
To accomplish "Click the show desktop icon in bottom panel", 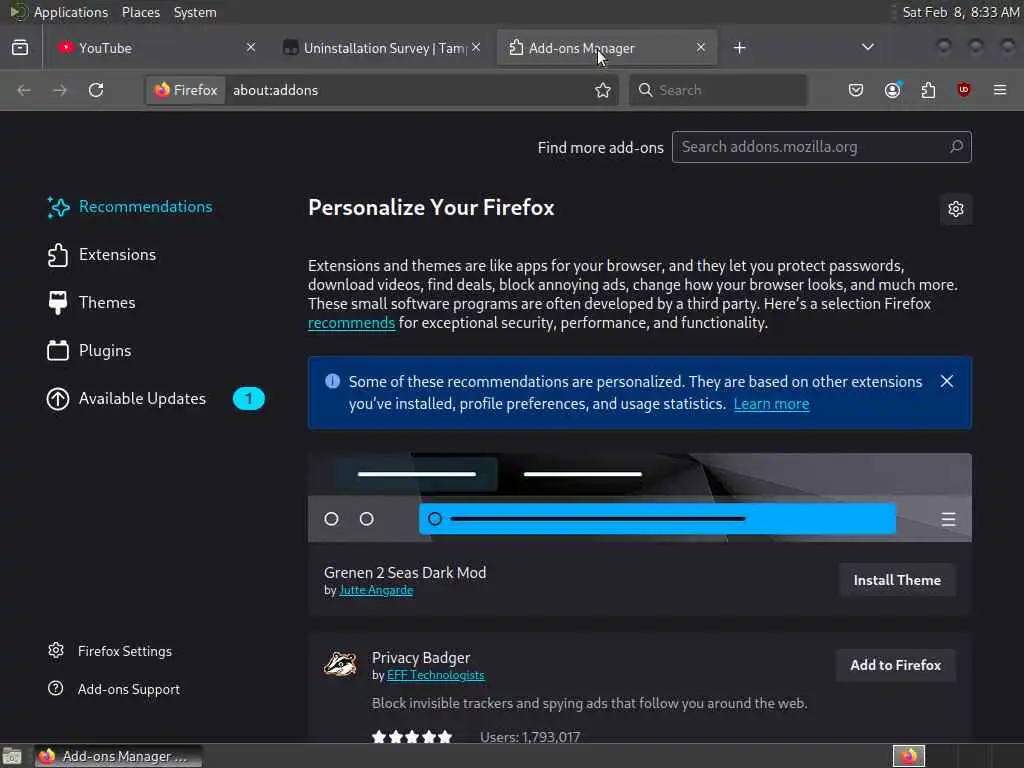I will click(12, 756).
